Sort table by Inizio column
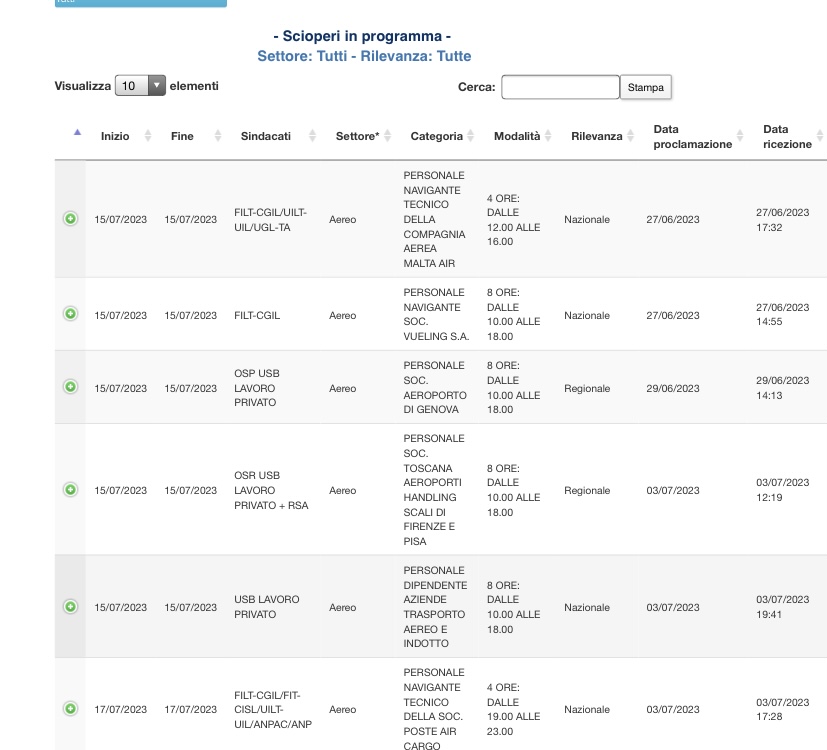The width and height of the screenshot is (827, 750). click(115, 136)
